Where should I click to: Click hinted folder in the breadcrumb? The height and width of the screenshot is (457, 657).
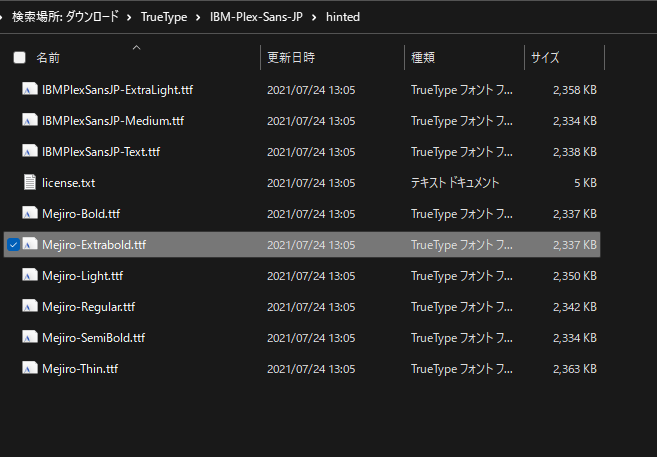(x=343, y=17)
